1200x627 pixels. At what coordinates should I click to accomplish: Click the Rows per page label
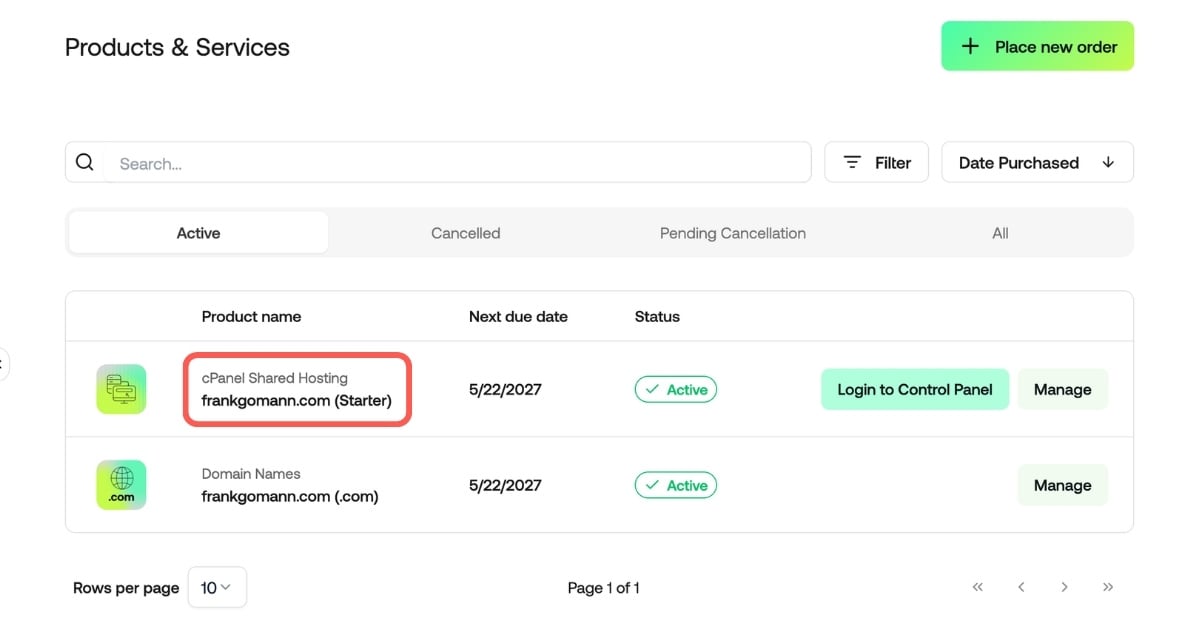pos(126,587)
